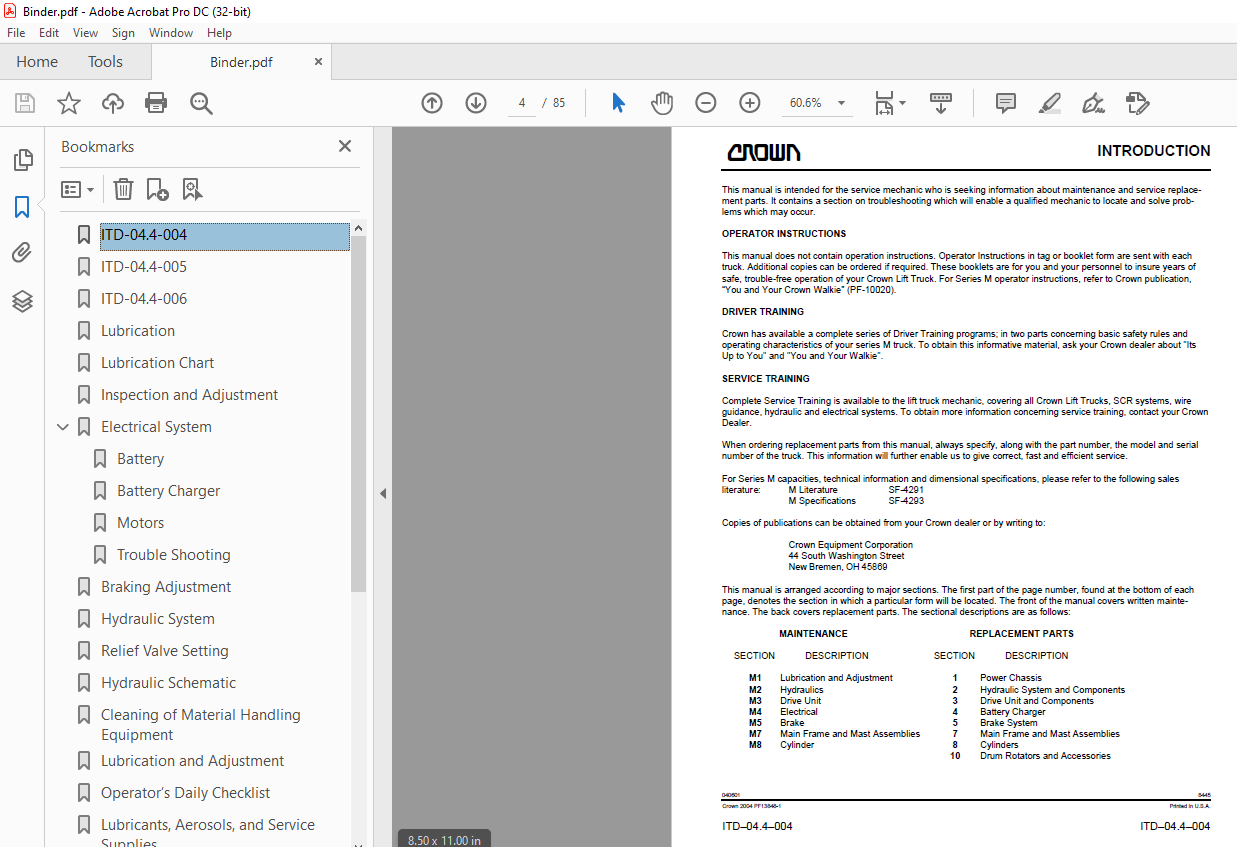Choose the Selection arrow tool
This screenshot has width=1237, height=847.
point(618,103)
